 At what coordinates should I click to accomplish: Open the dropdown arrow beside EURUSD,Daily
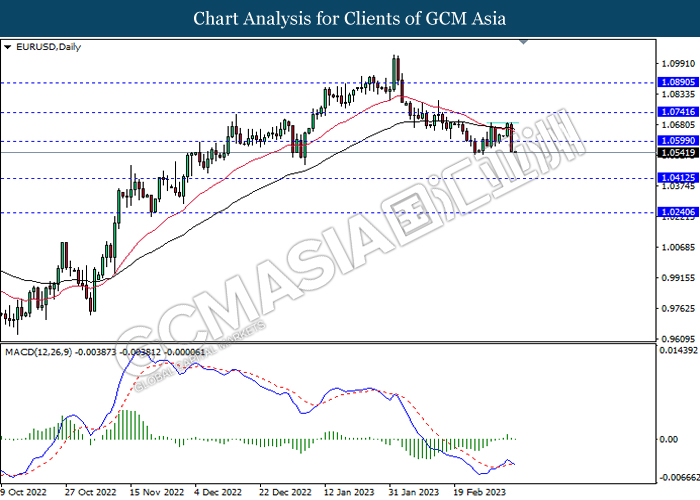[7, 47]
